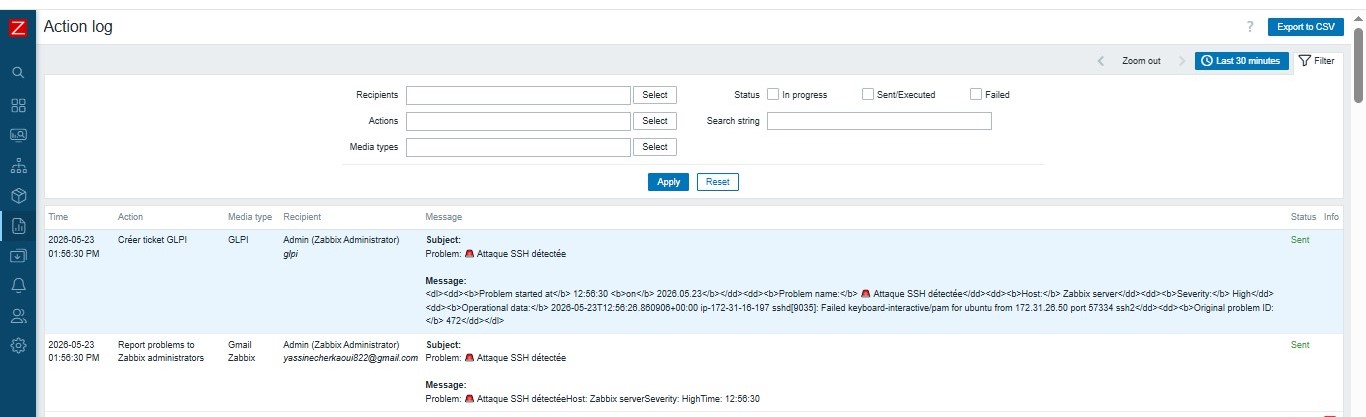Open the Data collection sidebar icon
Screen dimensions: 1366x417
(18, 256)
